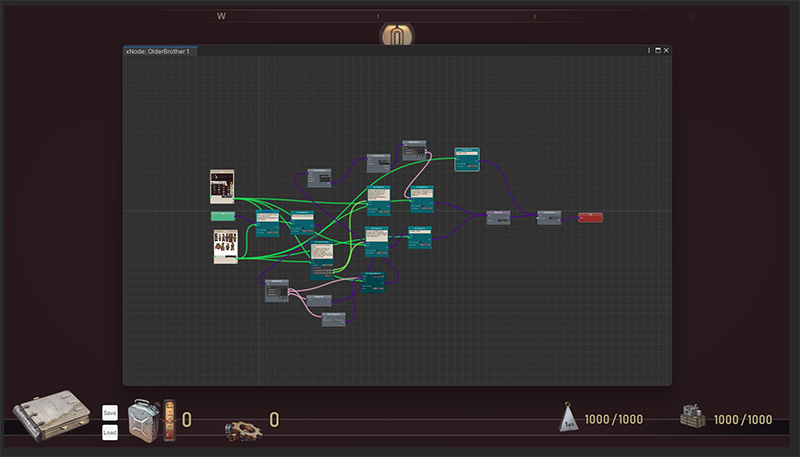Screen dimensions: 800x457
Task: Select the topmost grey node
Action: click(x=414, y=150)
